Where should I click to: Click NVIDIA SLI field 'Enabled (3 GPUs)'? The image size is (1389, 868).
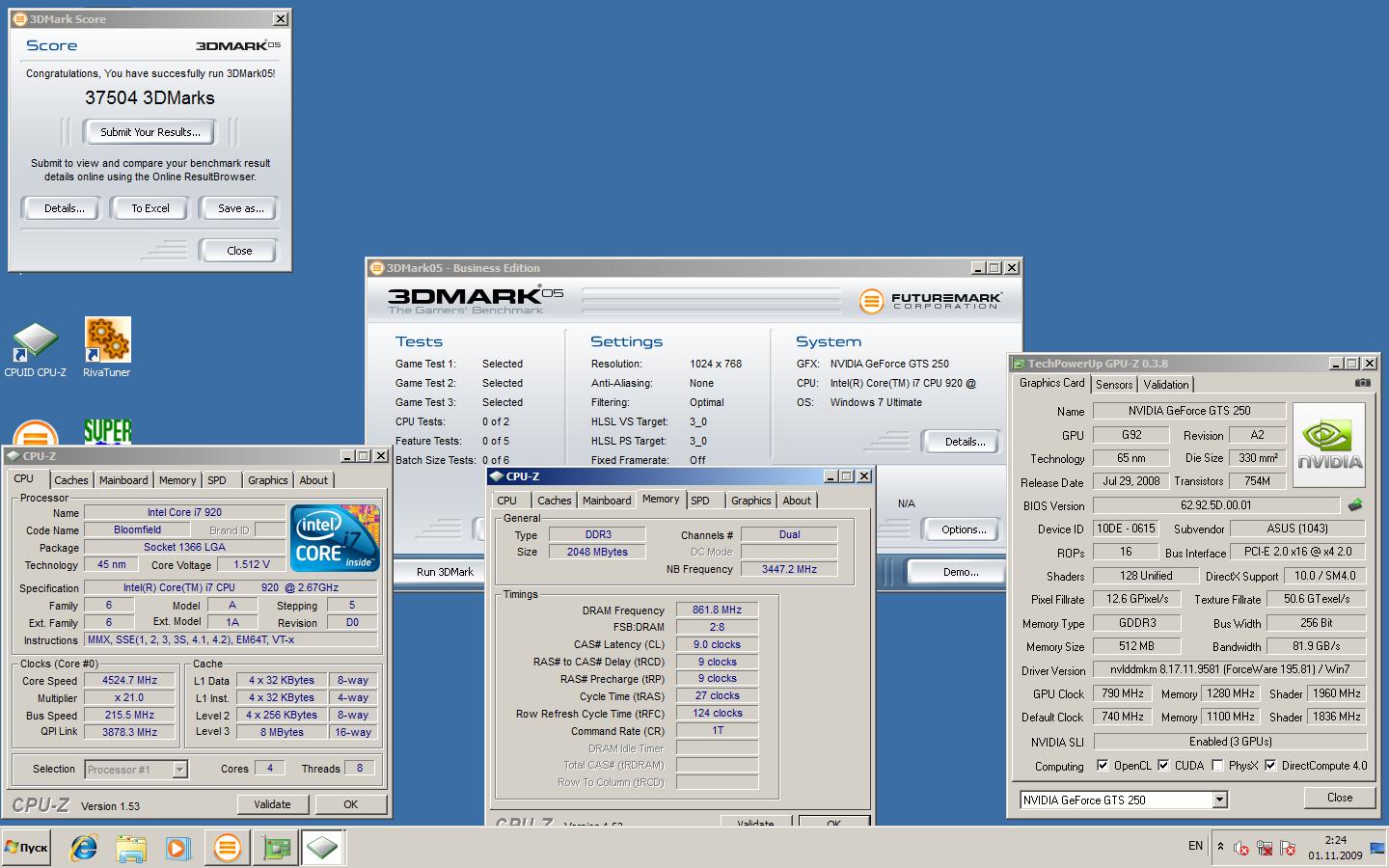(x=1230, y=742)
